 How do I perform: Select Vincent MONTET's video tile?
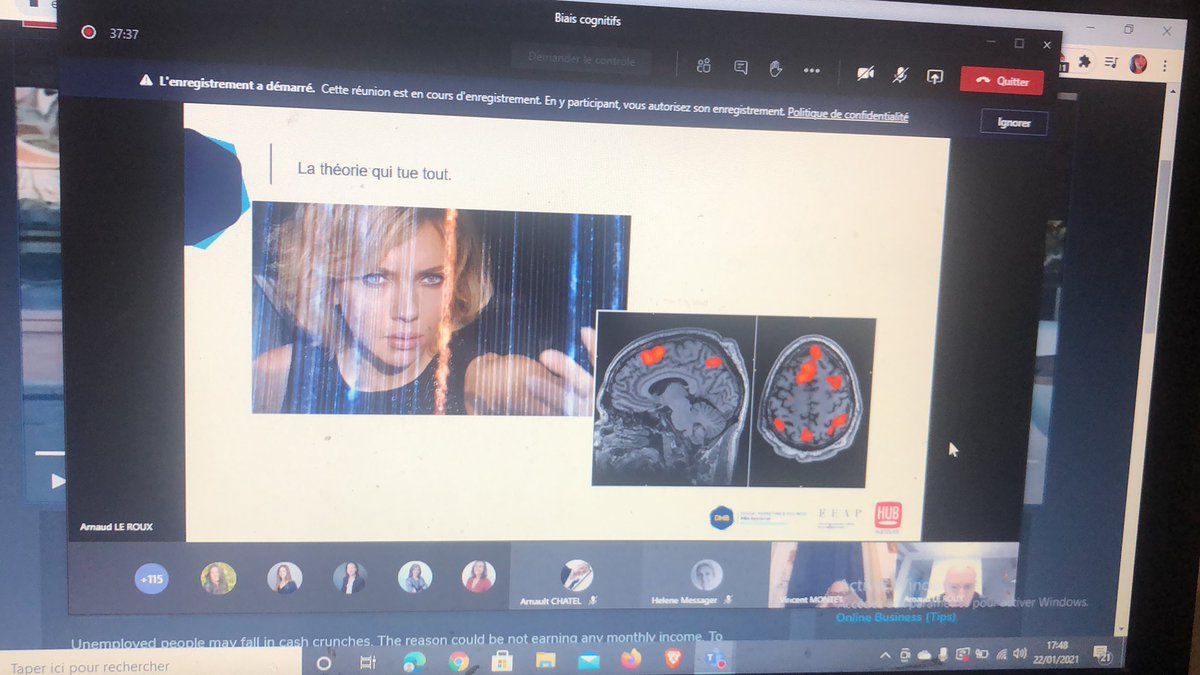click(830, 578)
